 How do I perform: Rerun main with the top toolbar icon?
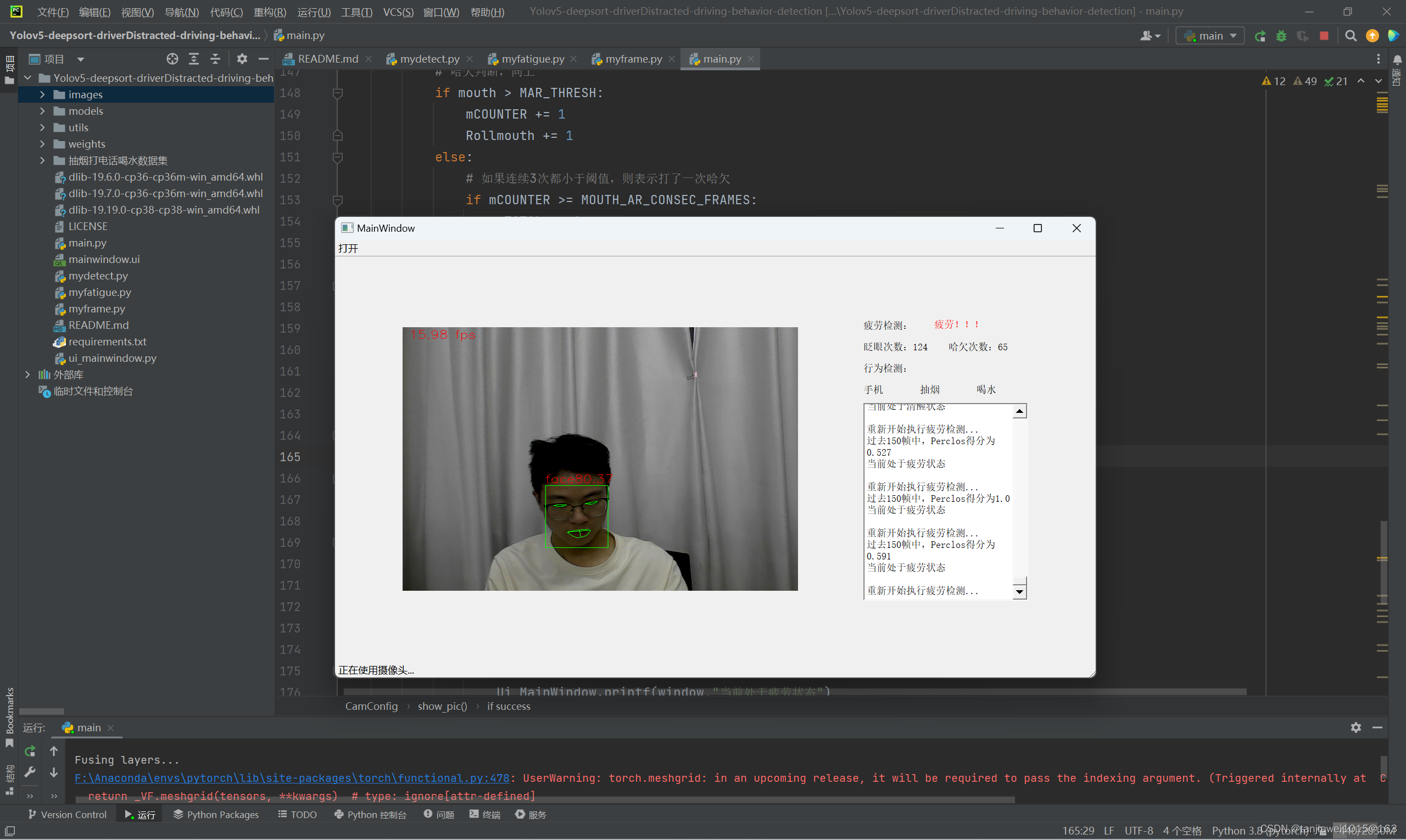[x=1259, y=36]
